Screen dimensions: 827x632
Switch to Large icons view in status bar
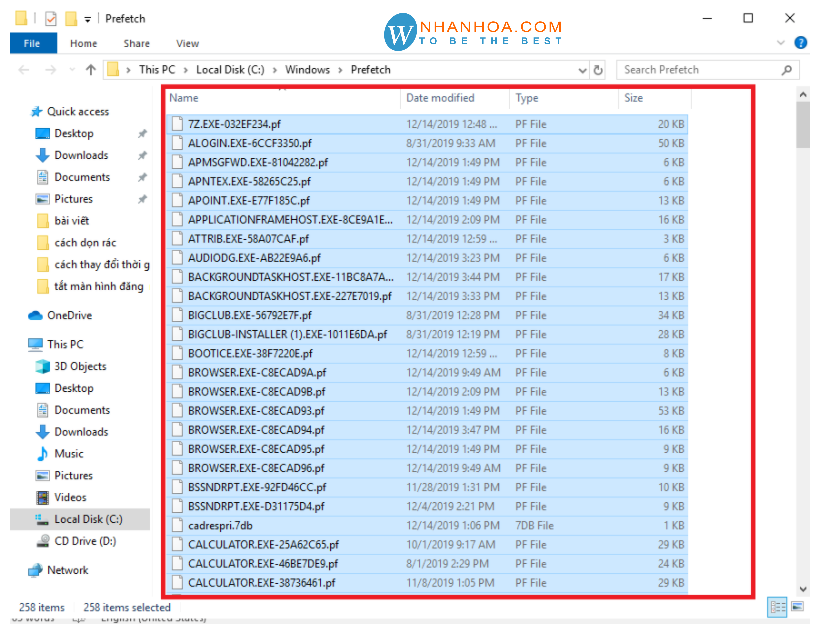tap(797, 607)
